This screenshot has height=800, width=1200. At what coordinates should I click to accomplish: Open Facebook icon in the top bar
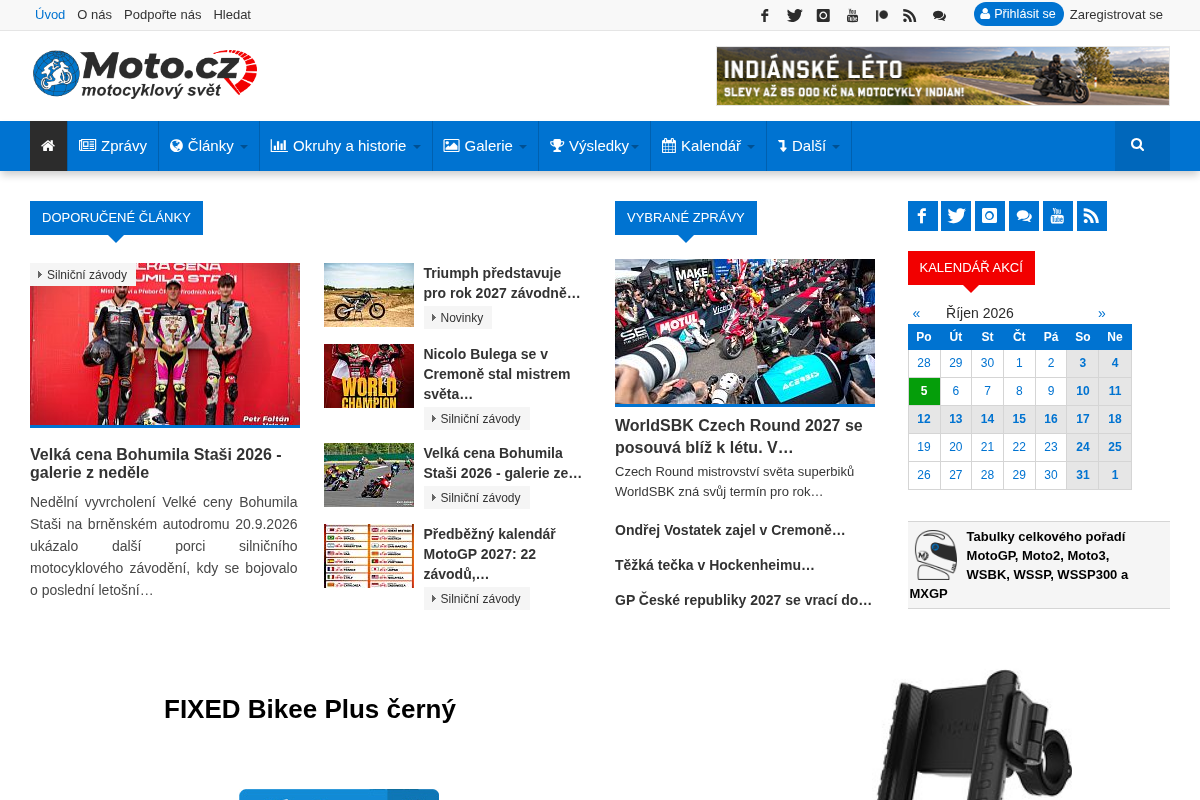[x=765, y=15]
